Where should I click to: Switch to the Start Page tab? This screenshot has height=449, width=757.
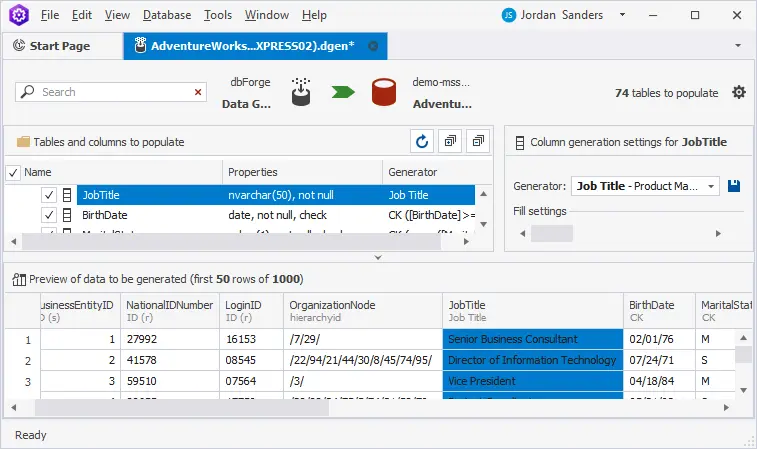click(x=63, y=46)
